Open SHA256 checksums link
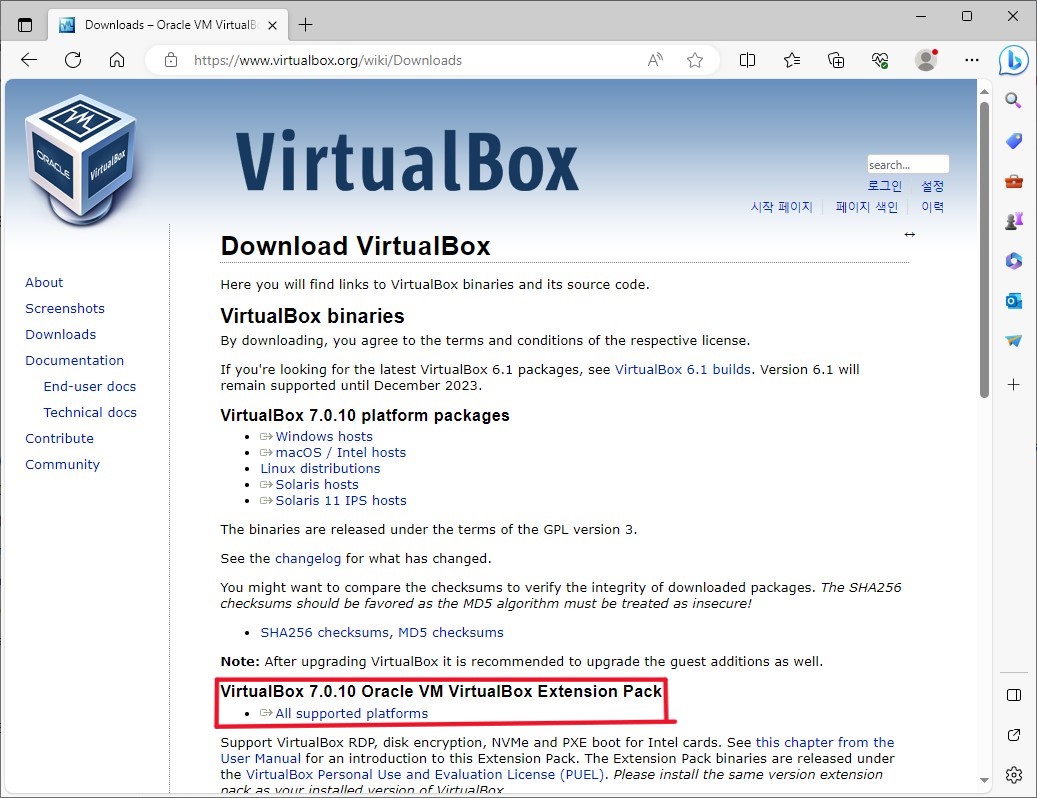 [x=324, y=633]
